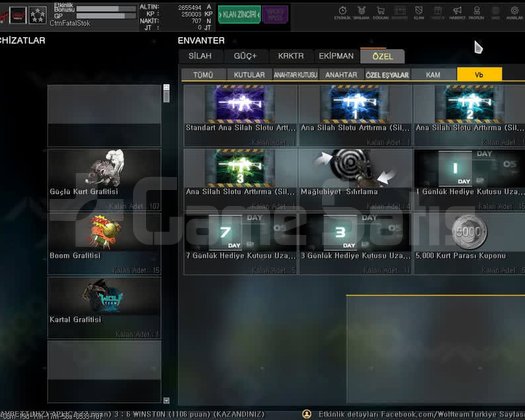Click the five-star rank badge

coord(38,15)
